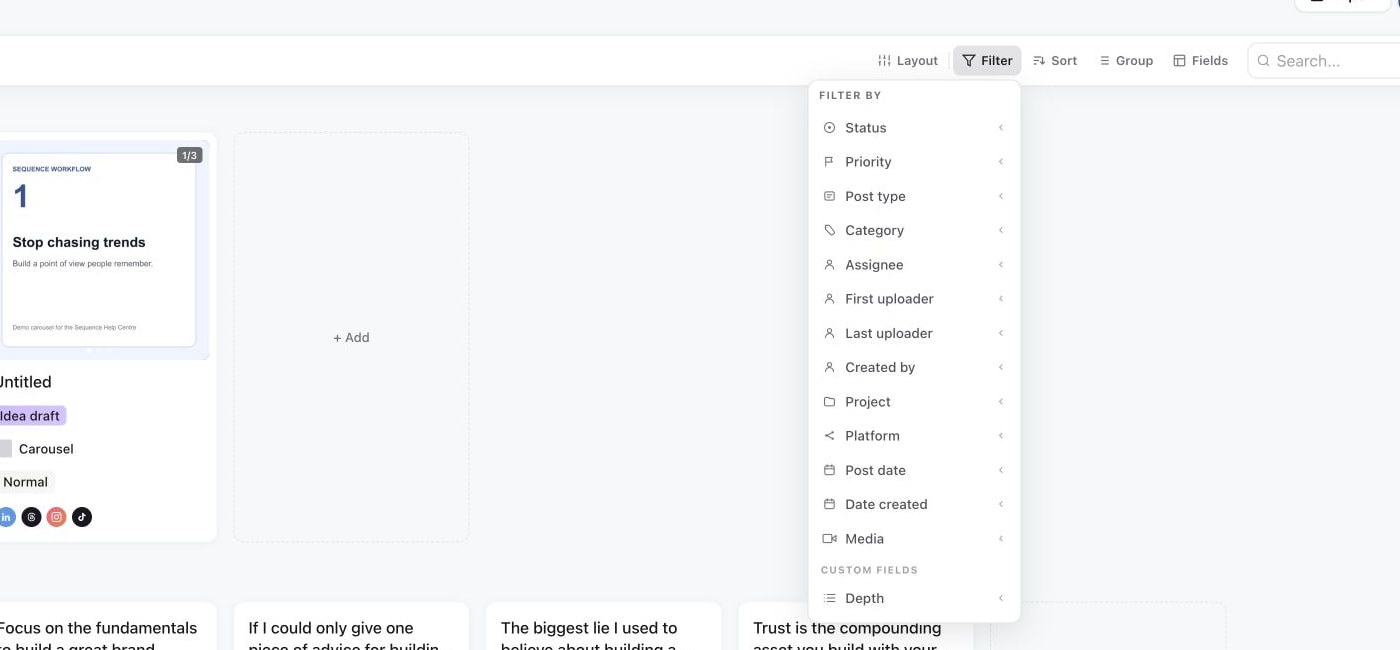Choose Platform in the filter menu
1400x650 pixels.
point(914,436)
